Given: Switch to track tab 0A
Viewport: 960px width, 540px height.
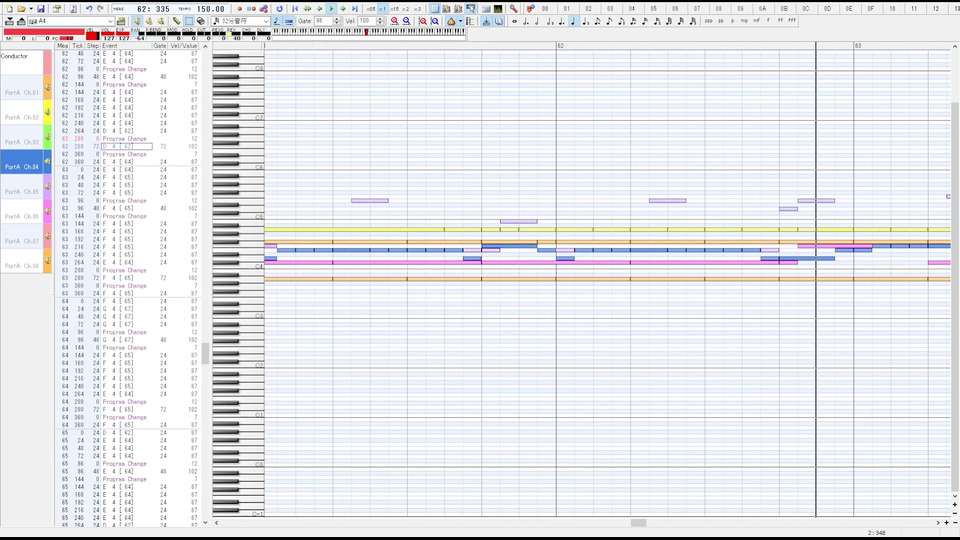Looking at the screenshot, I should click(762, 9).
